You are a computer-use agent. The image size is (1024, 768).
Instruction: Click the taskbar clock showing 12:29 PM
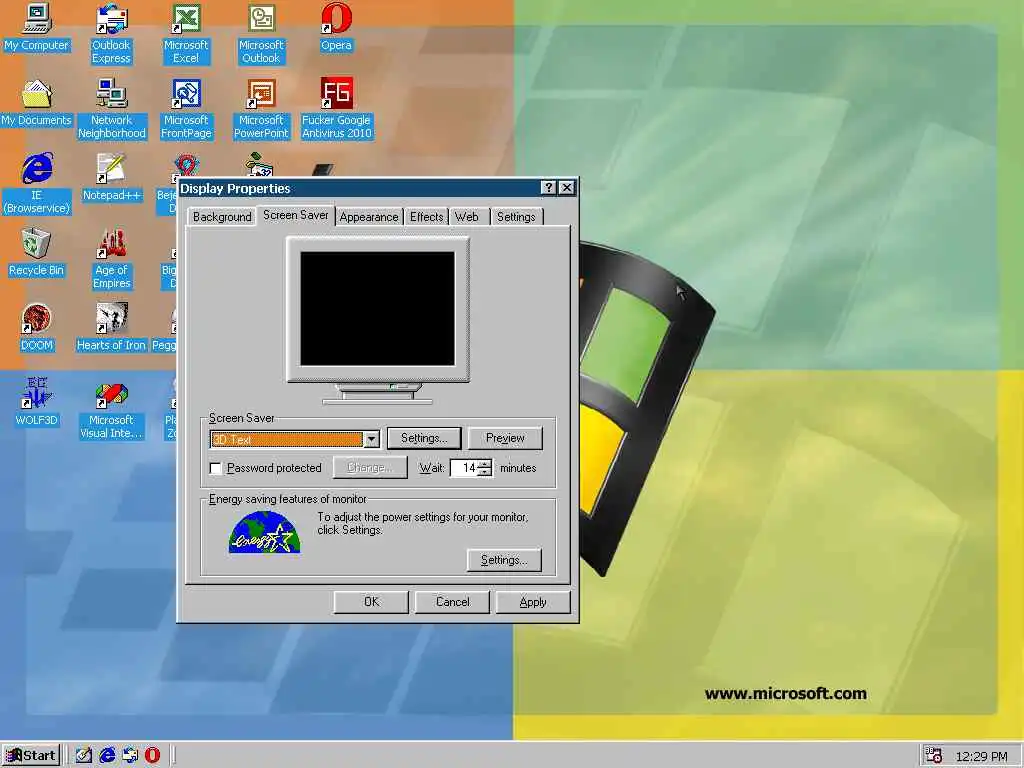pyautogui.click(x=981, y=756)
